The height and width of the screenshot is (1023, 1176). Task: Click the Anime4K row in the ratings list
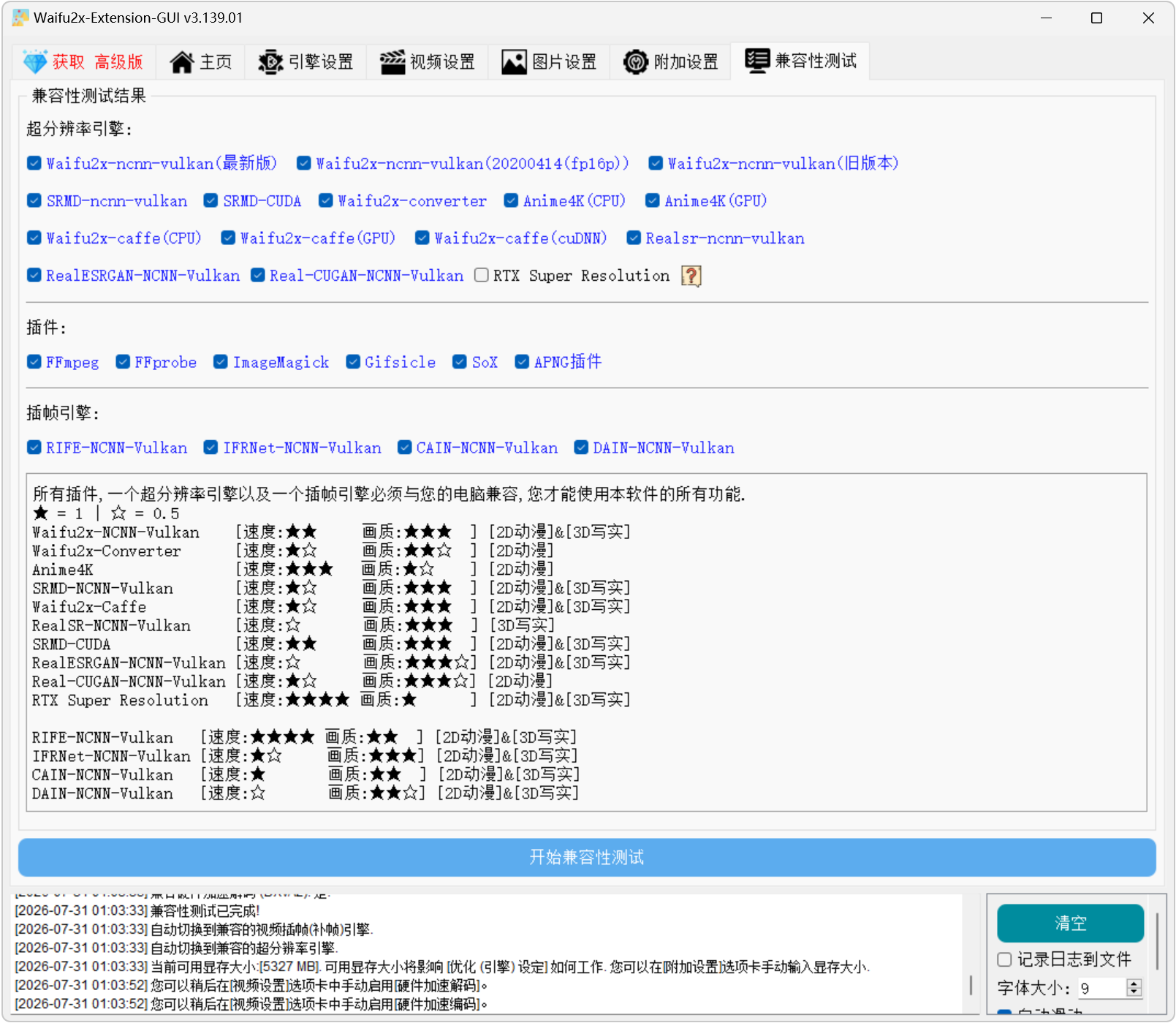point(293,569)
